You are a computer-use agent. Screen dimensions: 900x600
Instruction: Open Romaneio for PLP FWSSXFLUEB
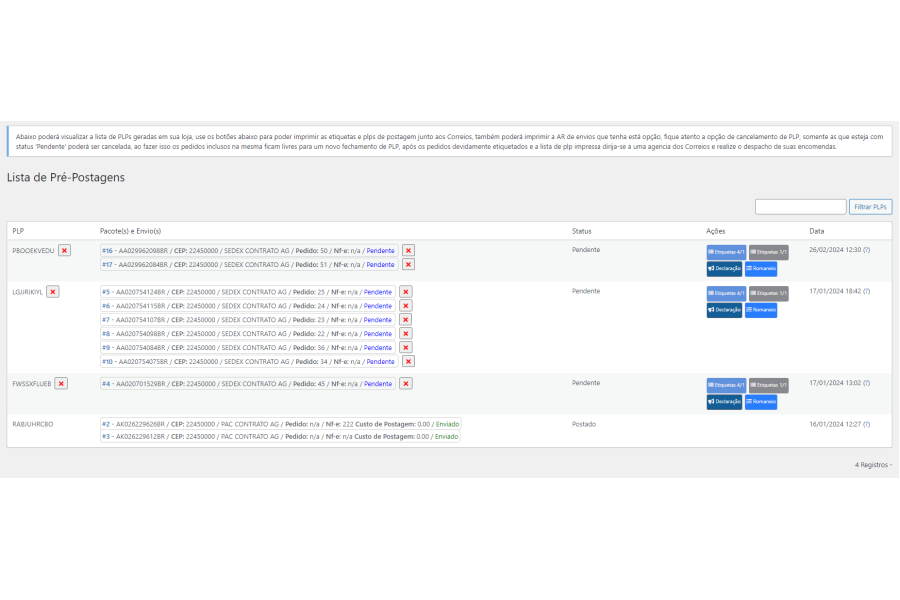(x=761, y=402)
